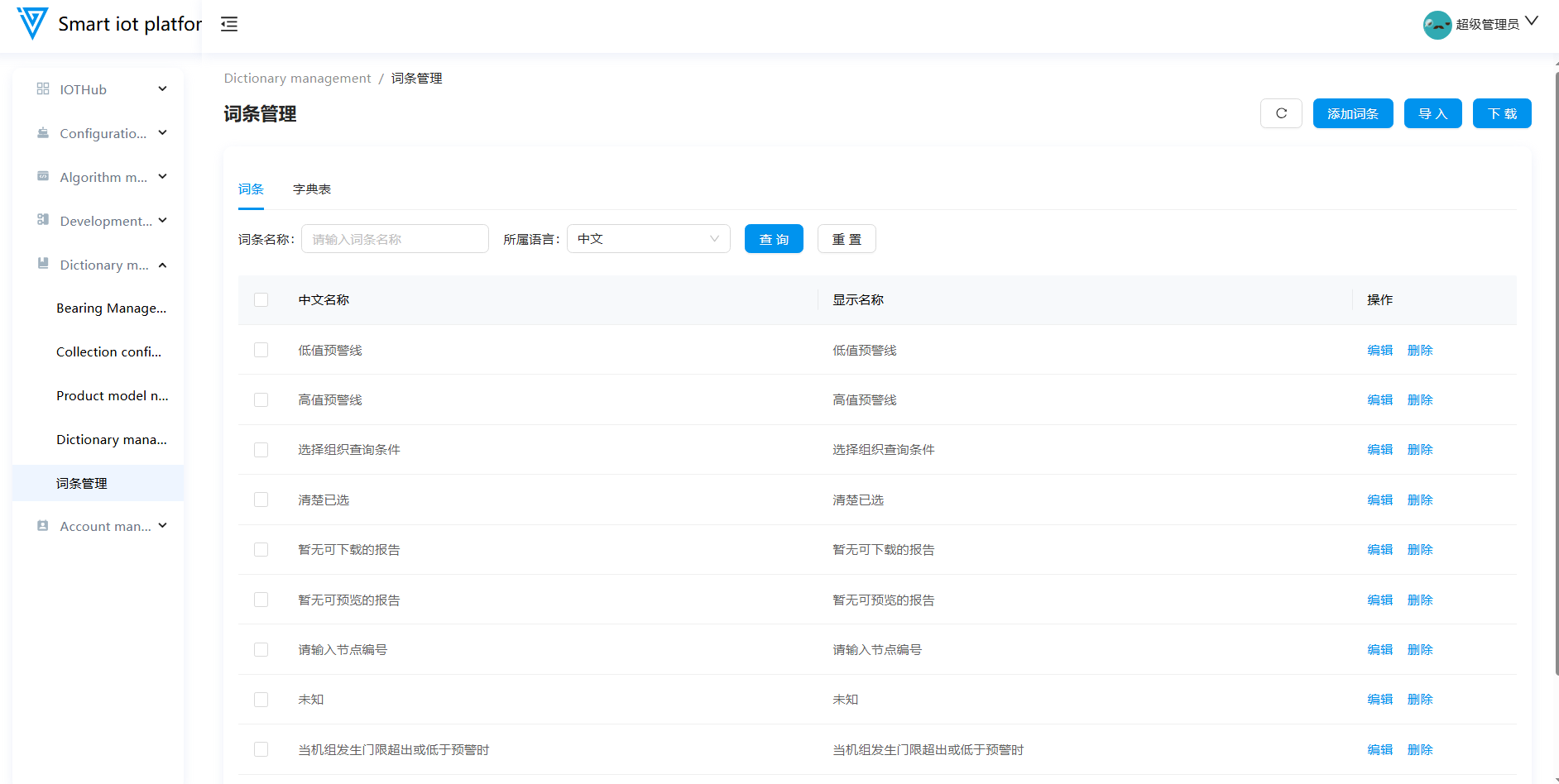Check the box for 高值预警线 row
The image size is (1559, 784).
click(x=261, y=399)
